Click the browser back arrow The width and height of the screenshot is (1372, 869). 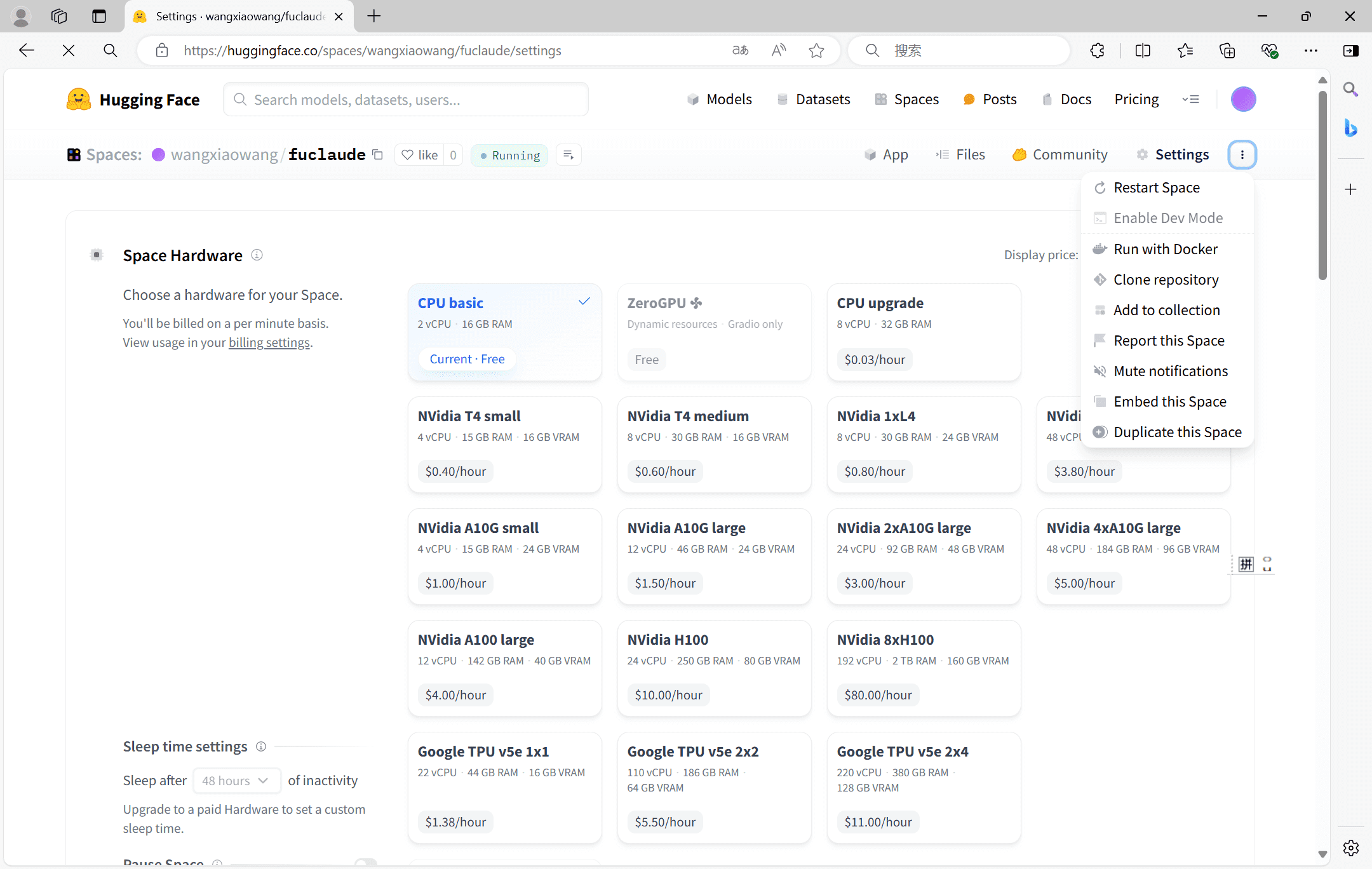pos(26,50)
